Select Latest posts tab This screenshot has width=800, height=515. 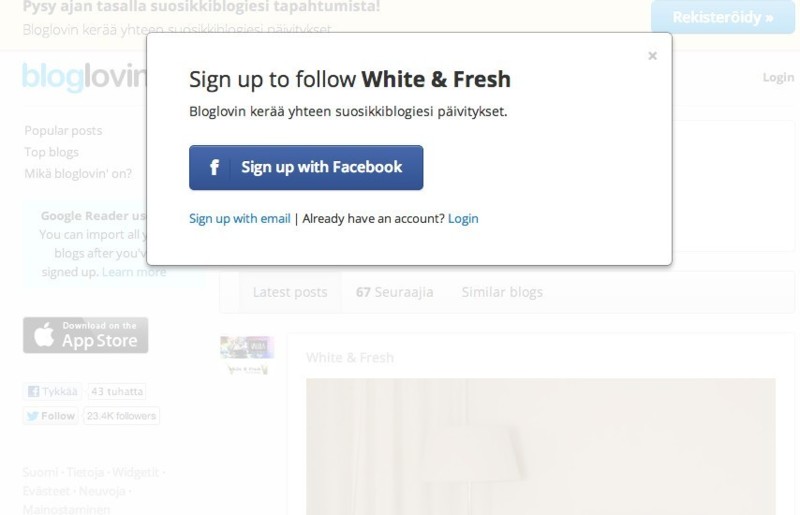coord(290,292)
